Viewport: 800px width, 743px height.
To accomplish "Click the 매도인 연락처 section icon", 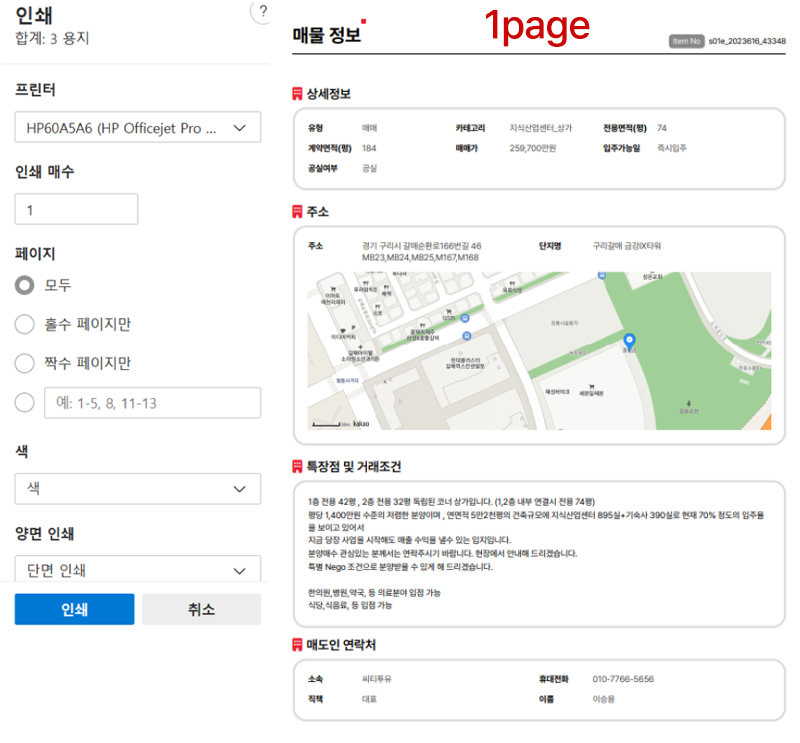I will [x=297, y=645].
